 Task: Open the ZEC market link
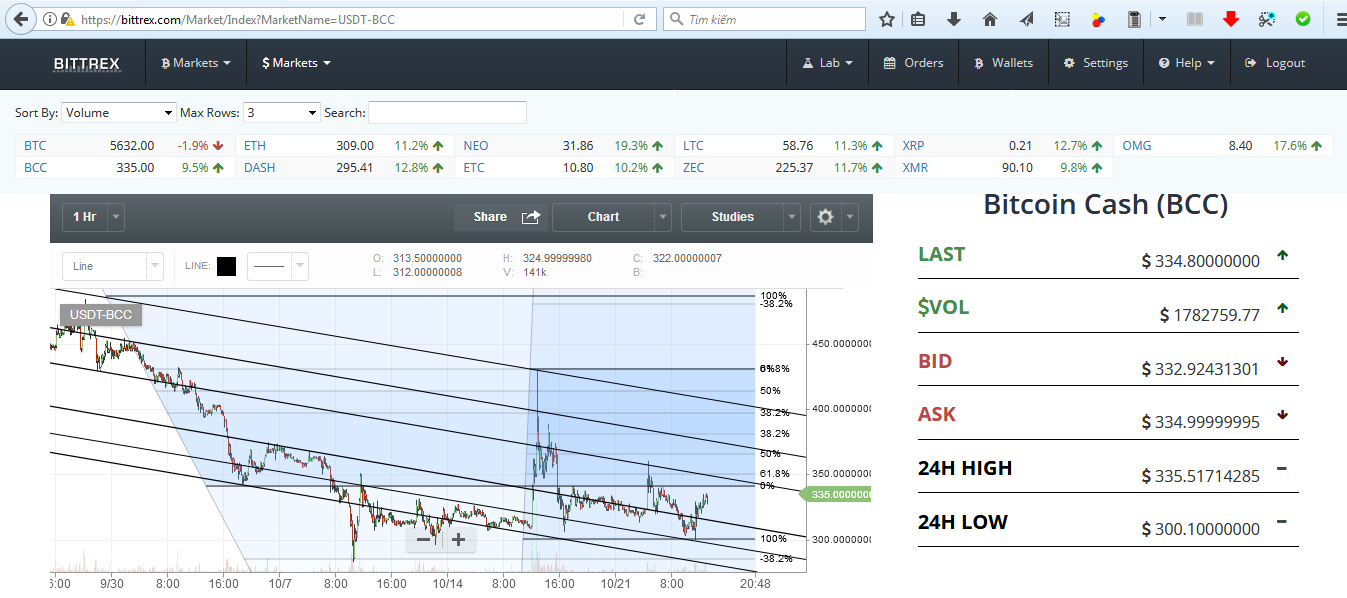point(693,168)
